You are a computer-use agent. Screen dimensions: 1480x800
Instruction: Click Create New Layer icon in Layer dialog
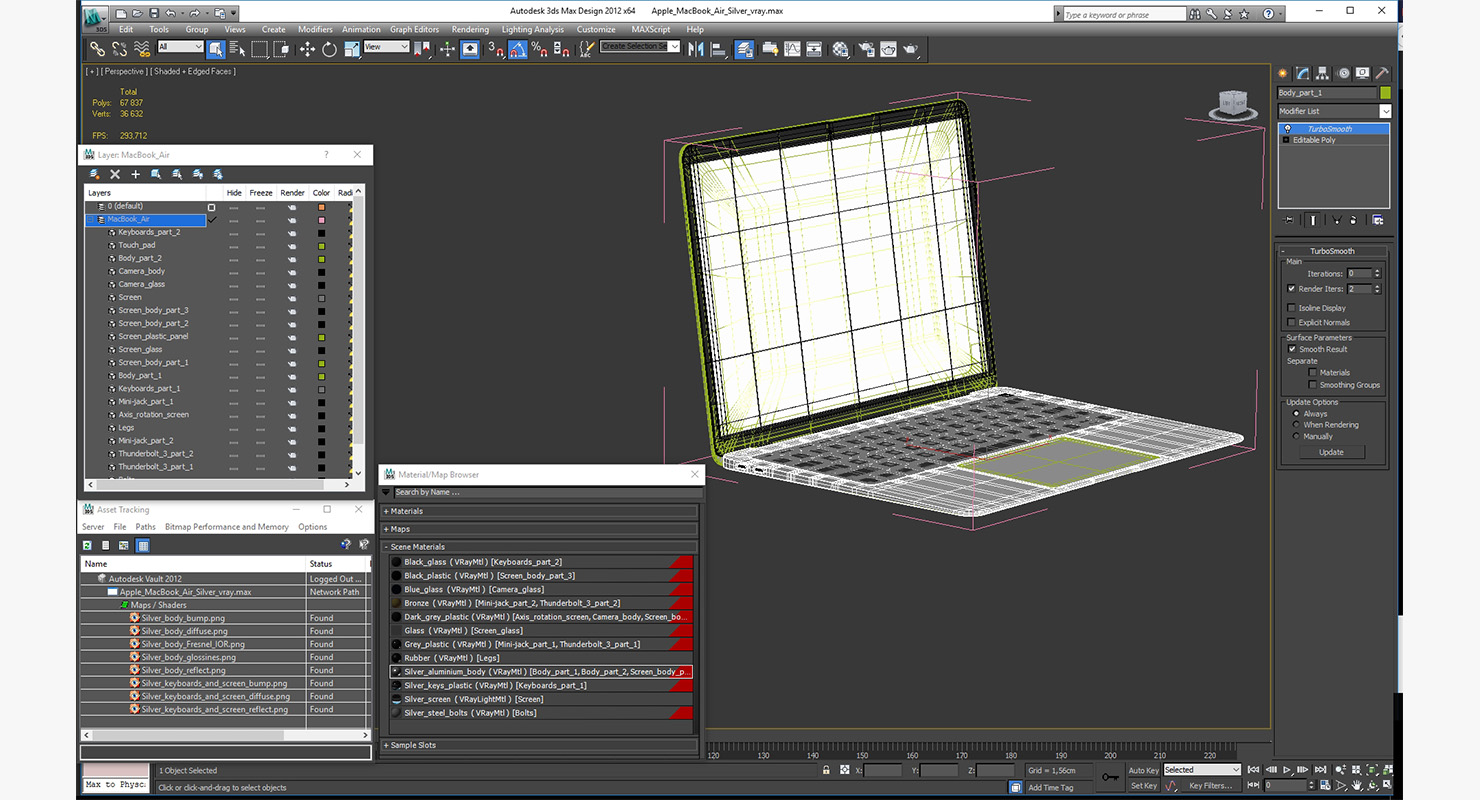94,174
